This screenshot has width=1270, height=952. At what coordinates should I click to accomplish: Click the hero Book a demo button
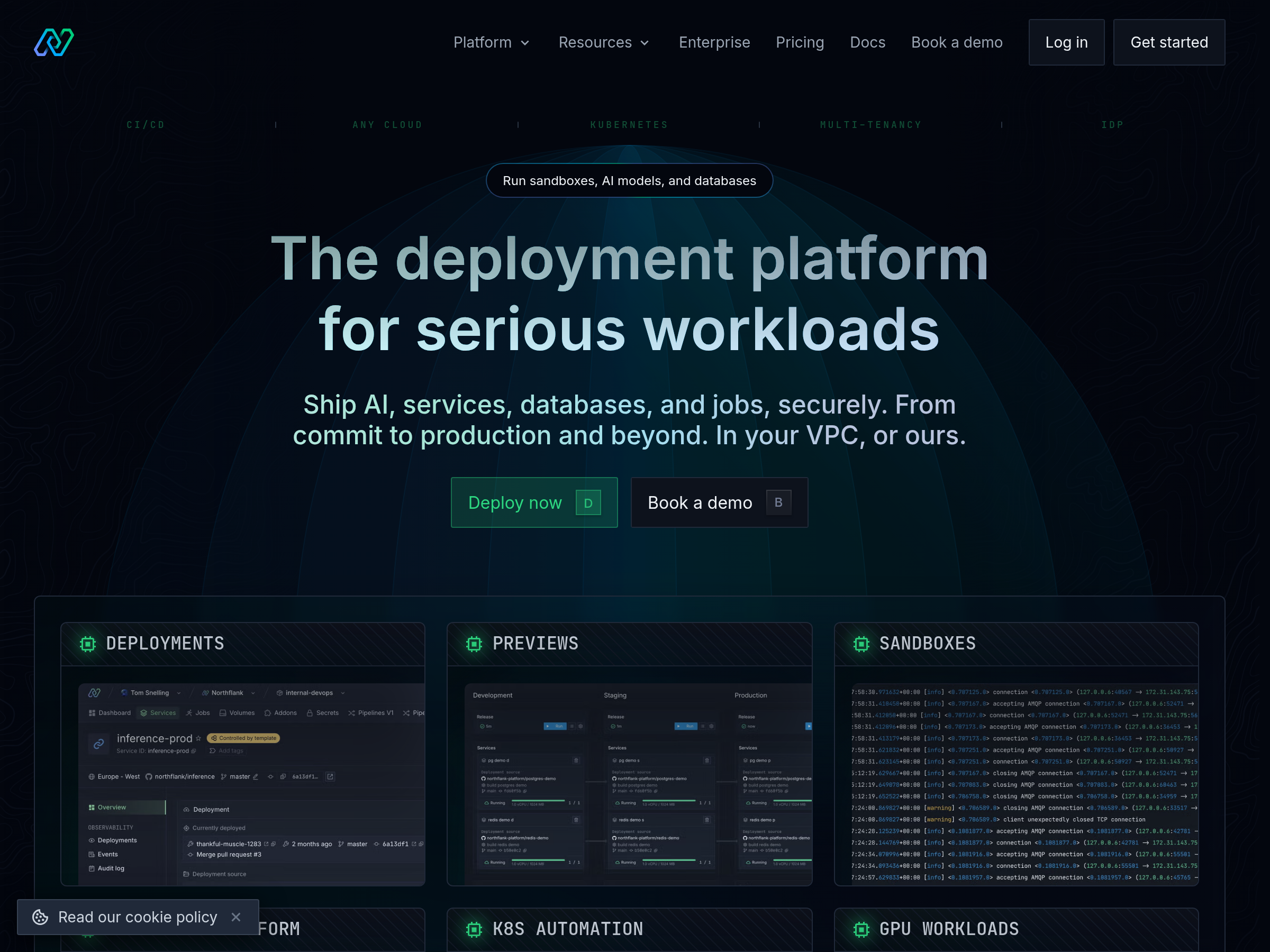tap(719, 502)
